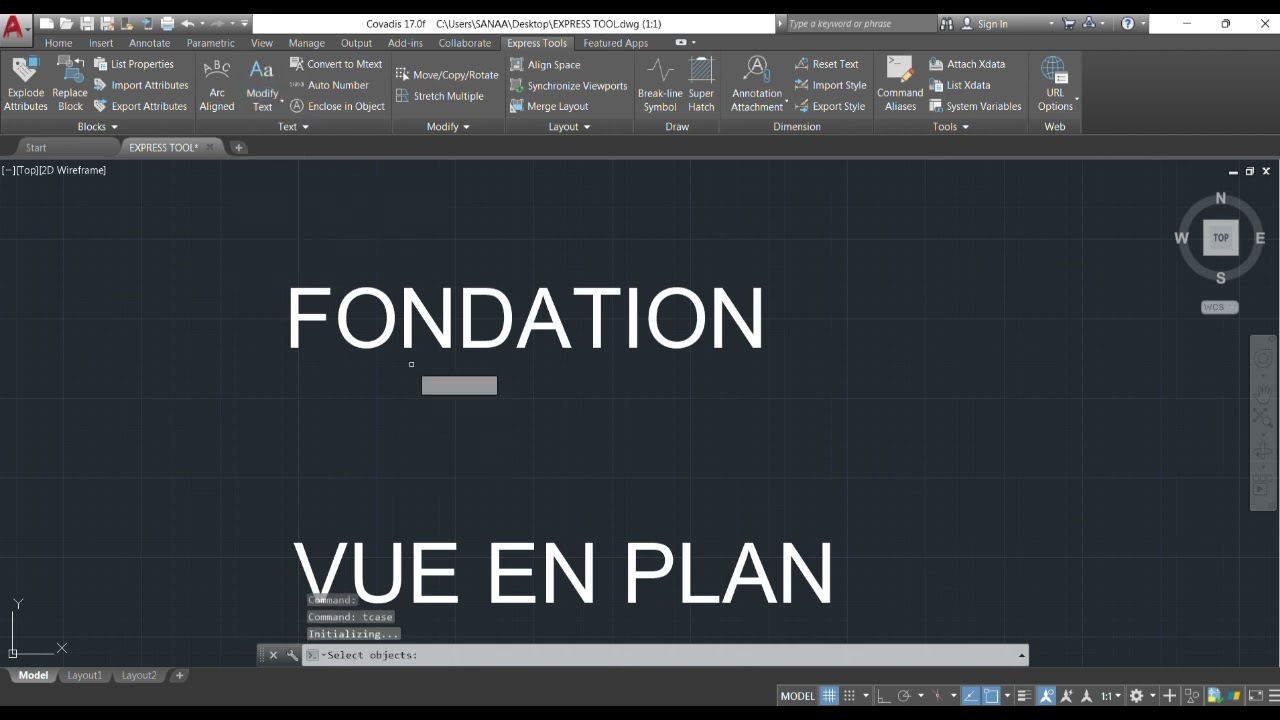Add a new layout with plus button

click(180, 675)
